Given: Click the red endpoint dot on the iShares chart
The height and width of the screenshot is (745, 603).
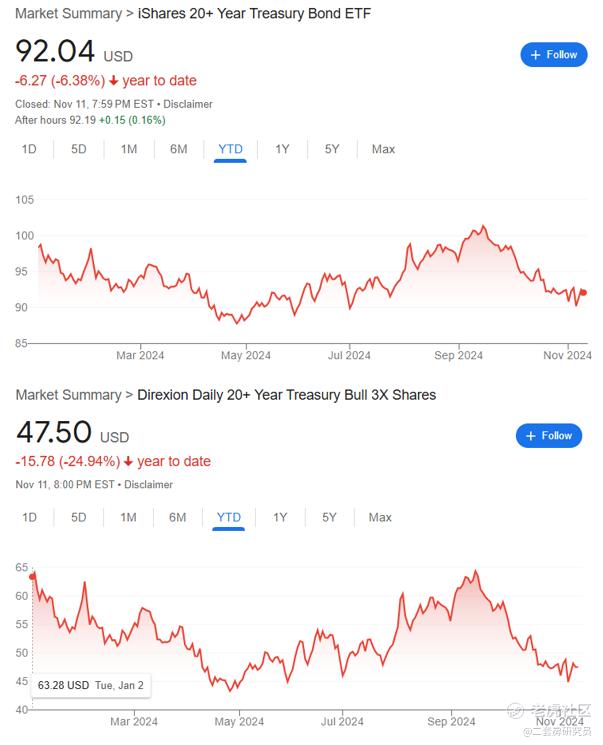Looking at the screenshot, I should 584,293.
